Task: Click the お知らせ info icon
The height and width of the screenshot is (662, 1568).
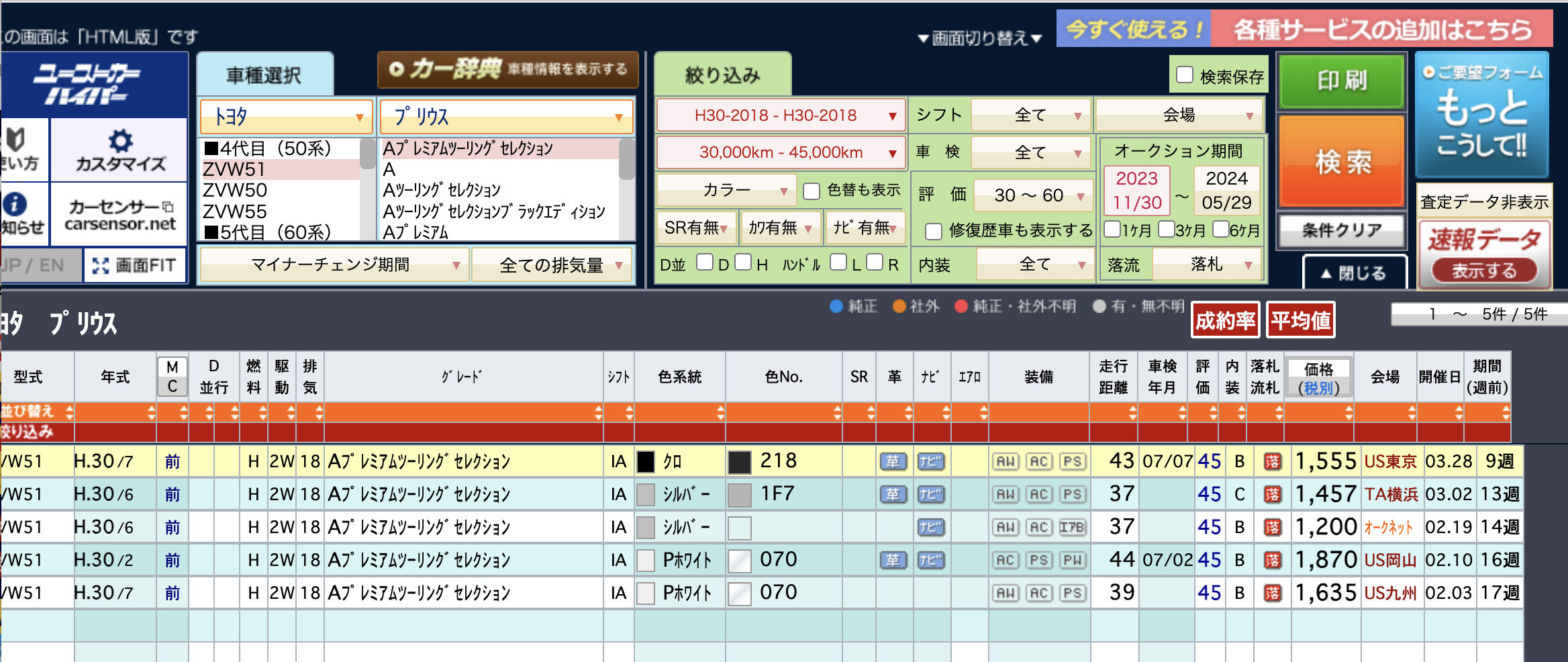Action: [15, 204]
